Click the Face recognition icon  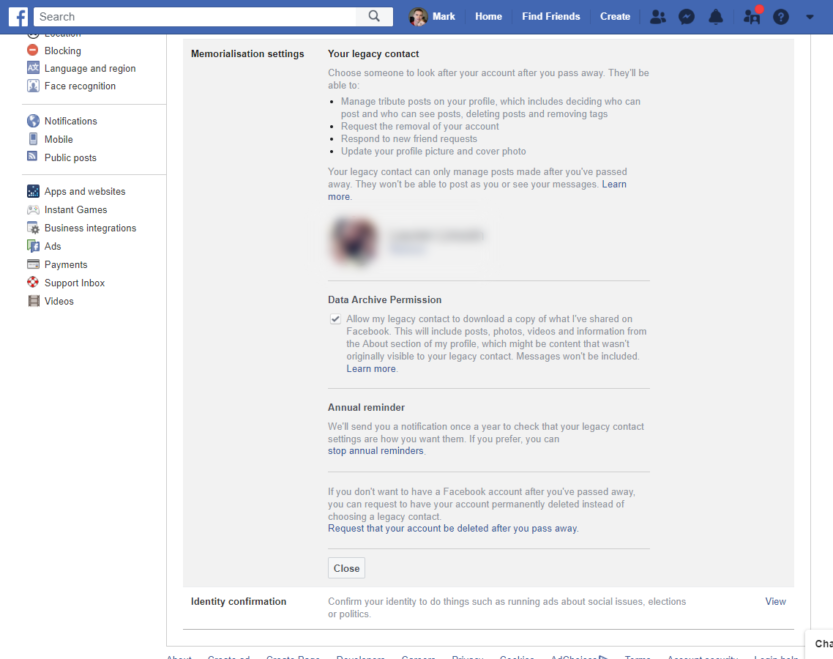(x=33, y=86)
